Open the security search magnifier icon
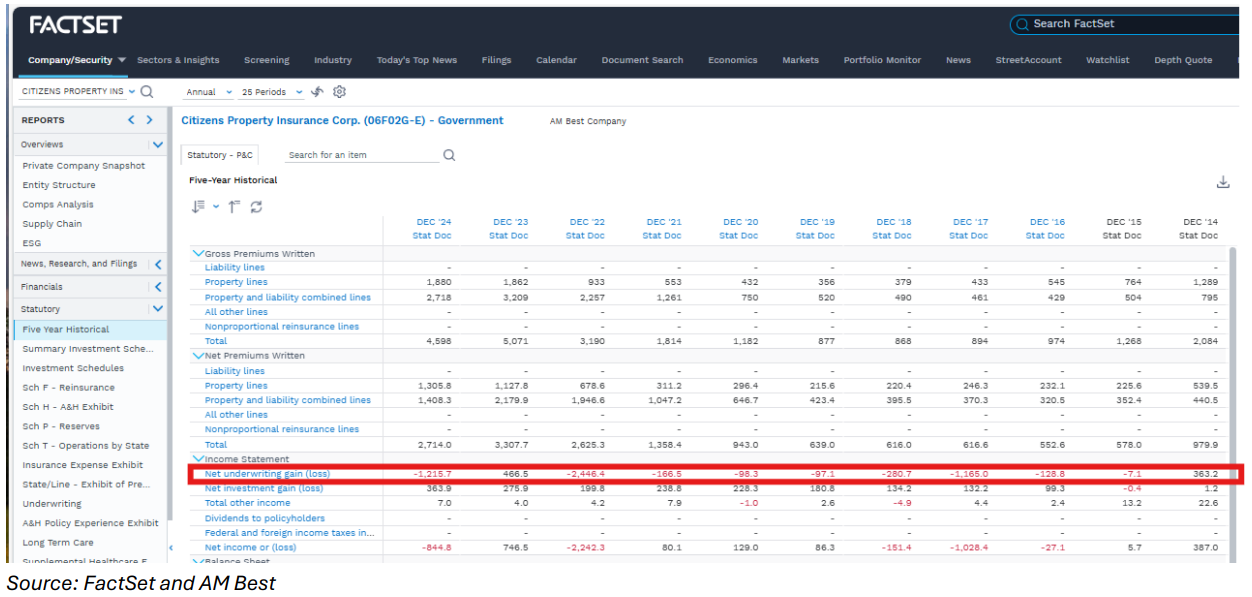 pyautogui.click(x=146, y=91)
